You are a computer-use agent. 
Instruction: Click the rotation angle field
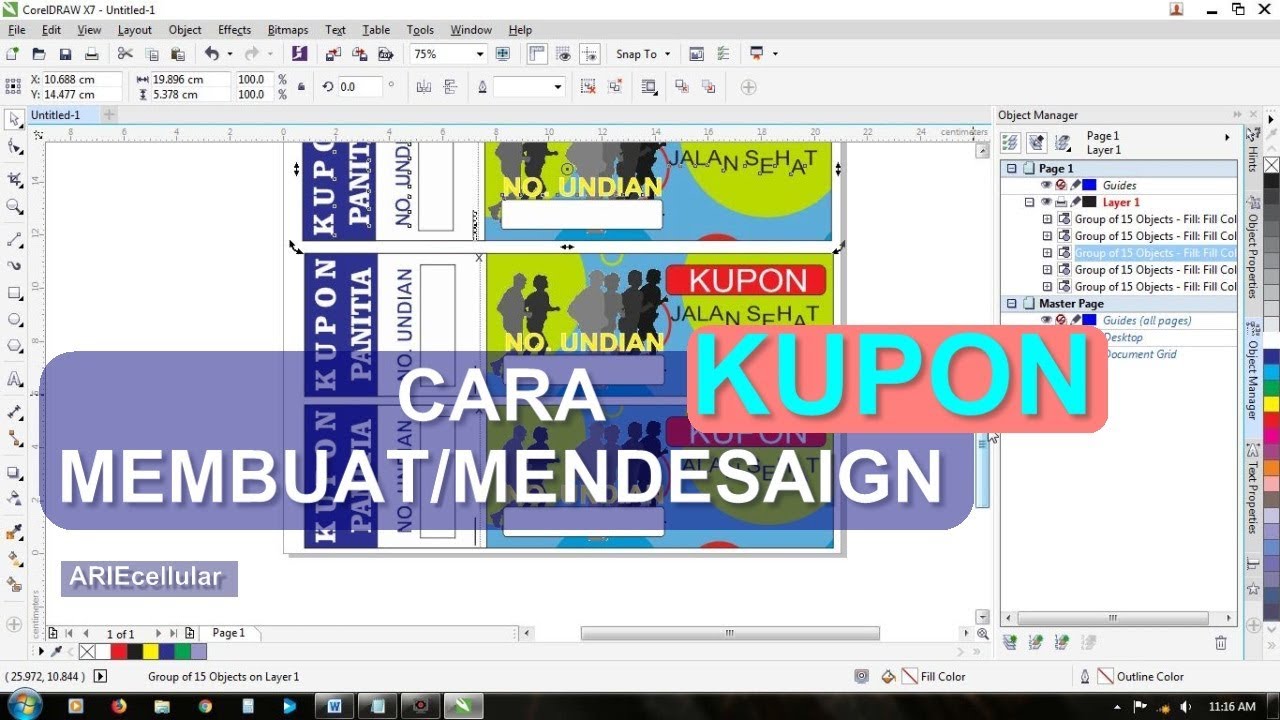(x=360, y=87)
